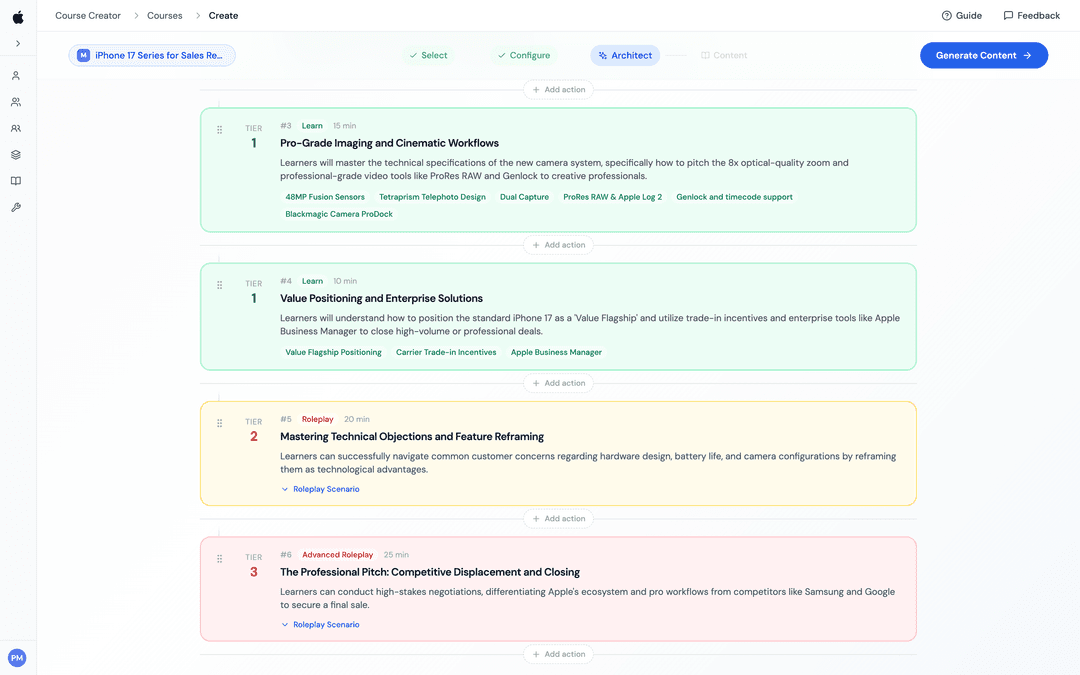Add action below Value Positioning and Enterprise Solutions

click(x=558, y=382)
